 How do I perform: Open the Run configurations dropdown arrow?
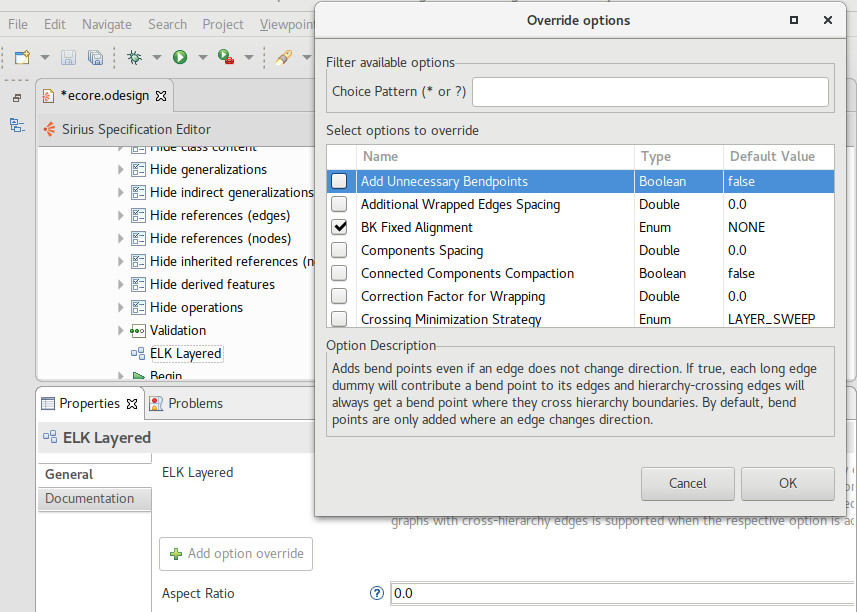pos(202,57)
